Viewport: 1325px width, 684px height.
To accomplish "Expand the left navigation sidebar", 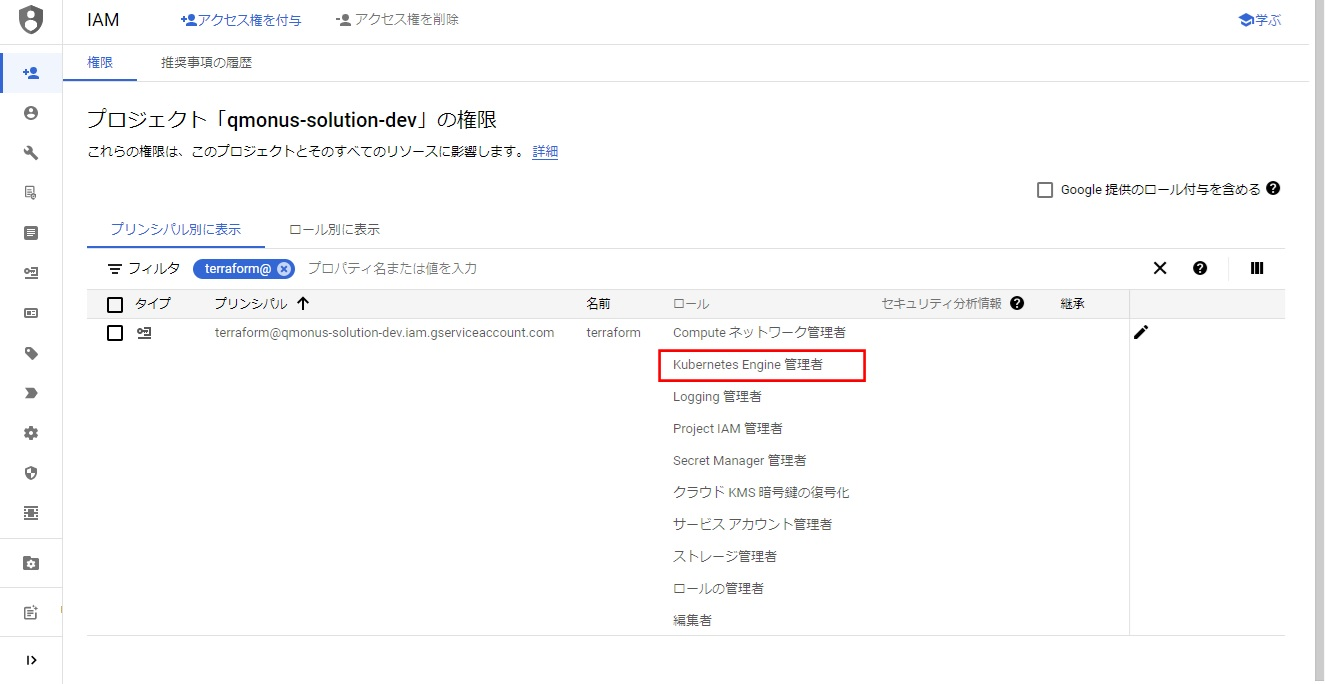I will 31,660.
